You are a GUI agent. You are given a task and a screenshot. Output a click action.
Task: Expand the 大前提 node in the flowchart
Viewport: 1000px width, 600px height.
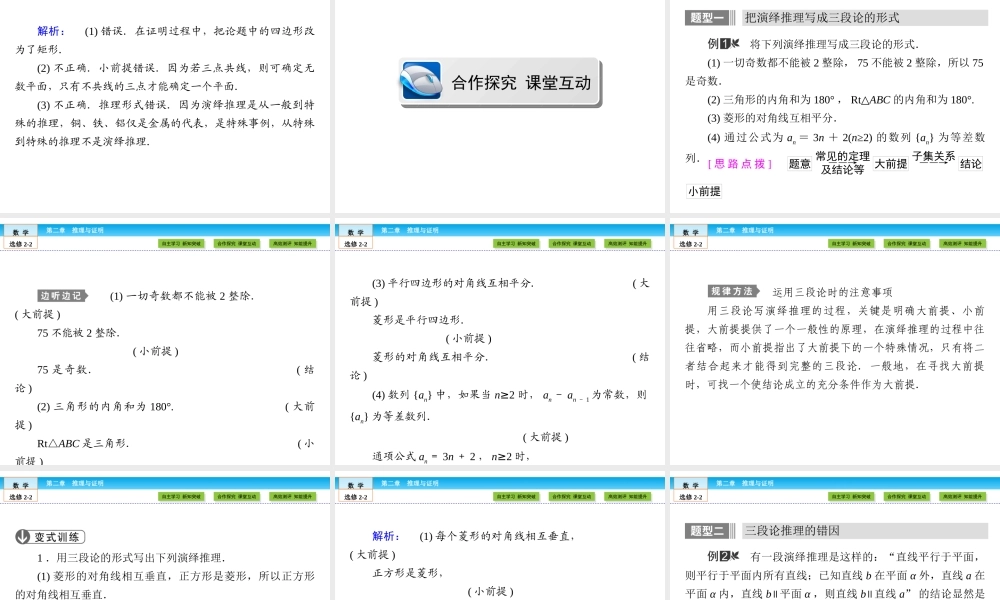(890, 165)
